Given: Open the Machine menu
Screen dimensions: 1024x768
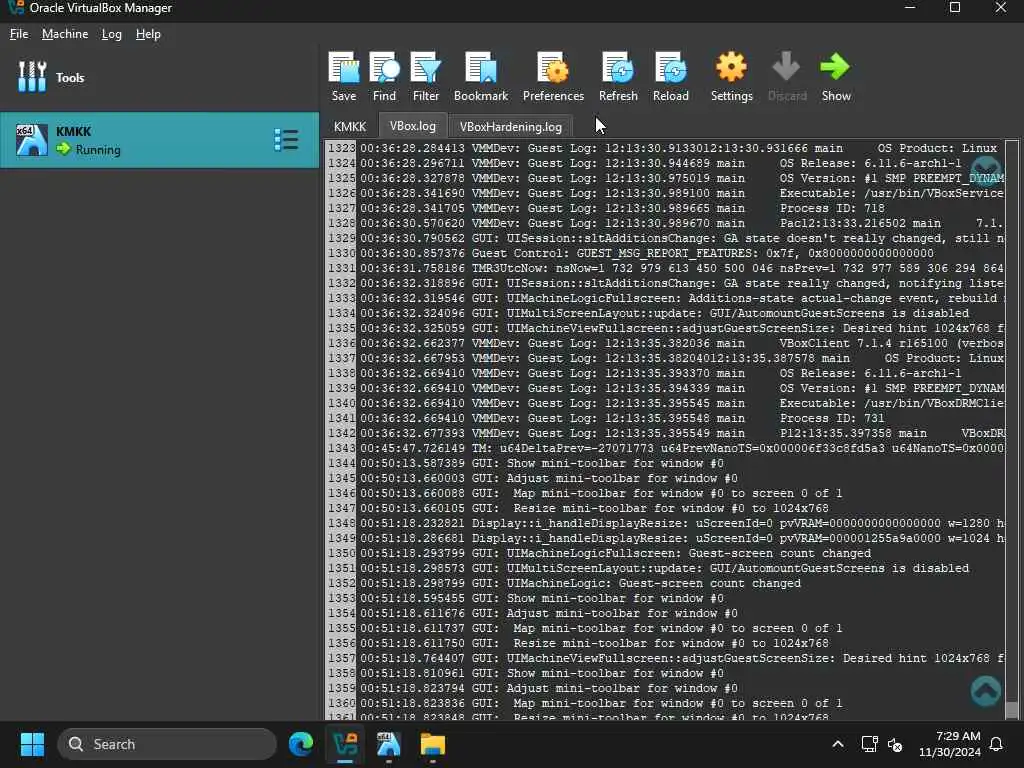Looking at the screenshot, I should [65, 34].
